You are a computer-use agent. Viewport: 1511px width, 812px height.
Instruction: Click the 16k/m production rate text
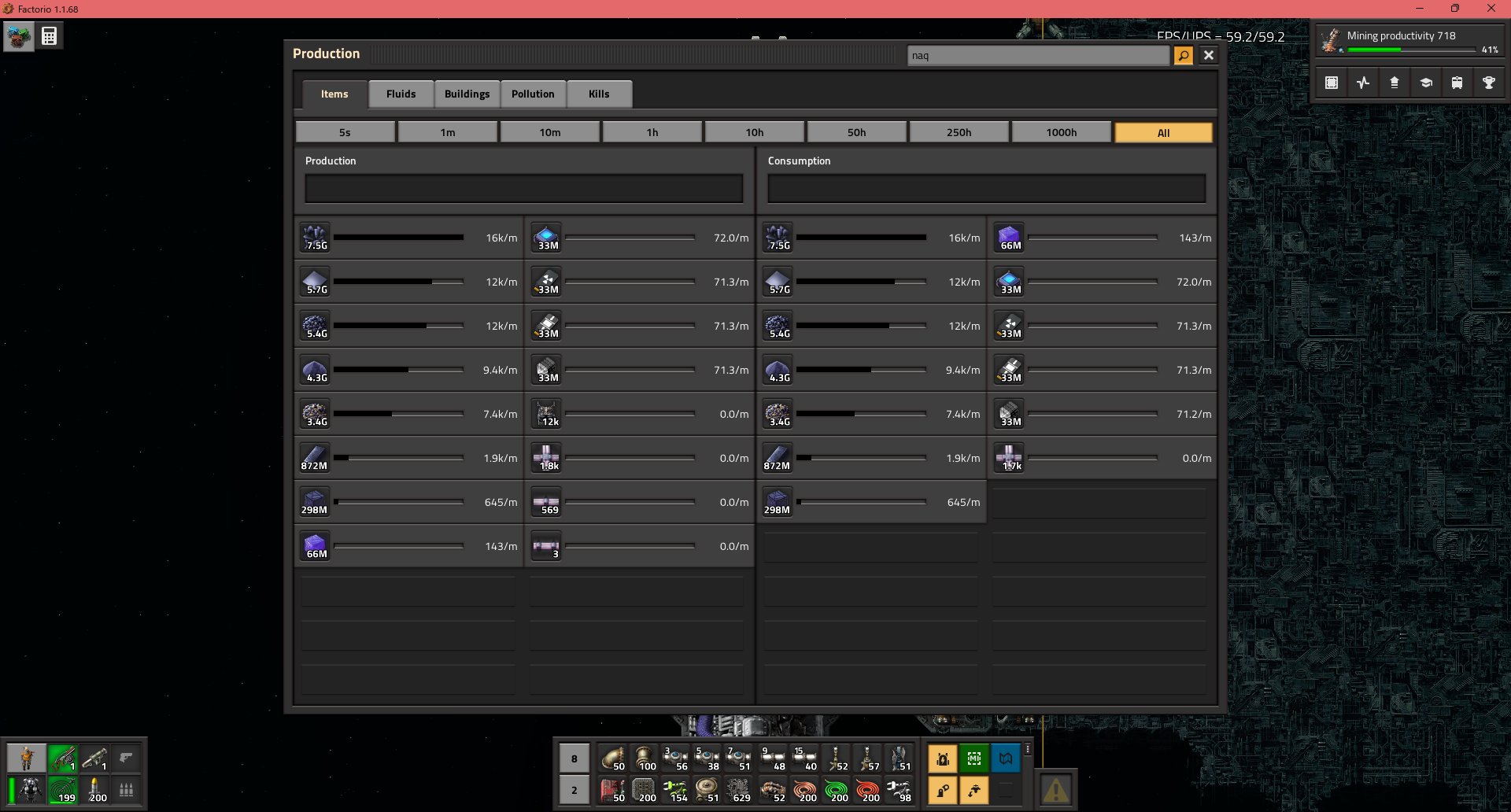(x=501, y=238)
